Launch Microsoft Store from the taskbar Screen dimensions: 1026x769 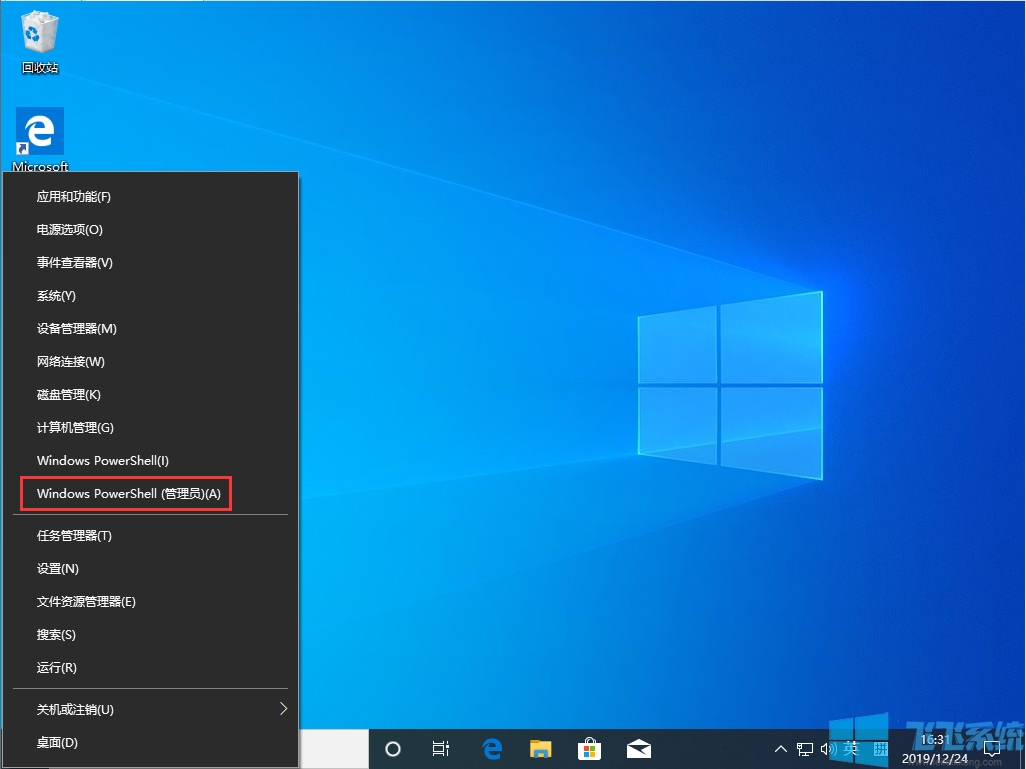590,748
